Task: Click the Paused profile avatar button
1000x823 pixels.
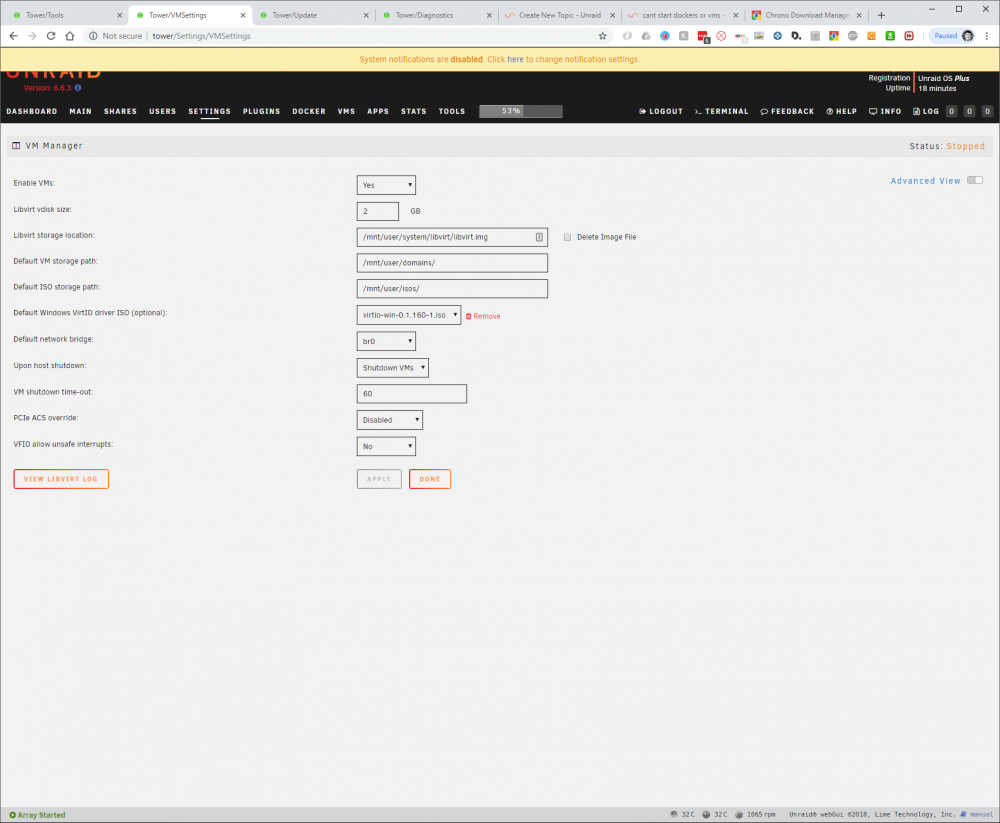Action: (x=953, y=36)
